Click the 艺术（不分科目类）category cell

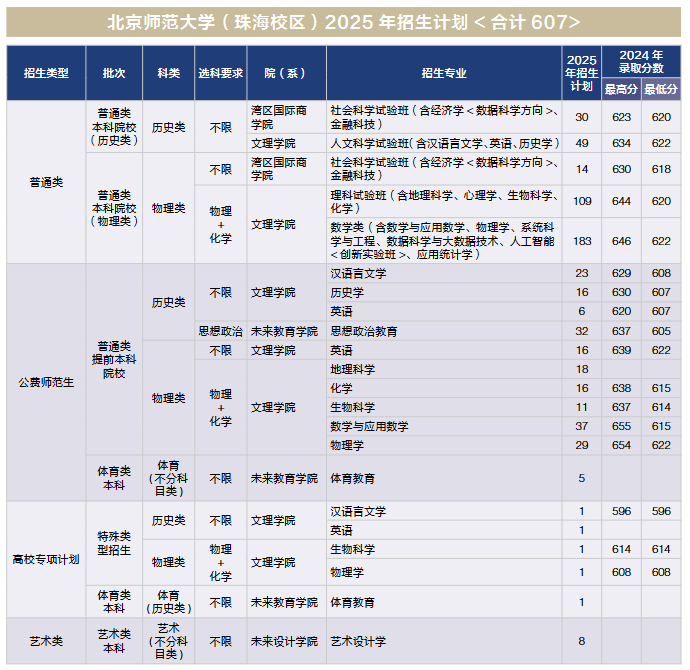pyautogui.click(x=169, y=641)
